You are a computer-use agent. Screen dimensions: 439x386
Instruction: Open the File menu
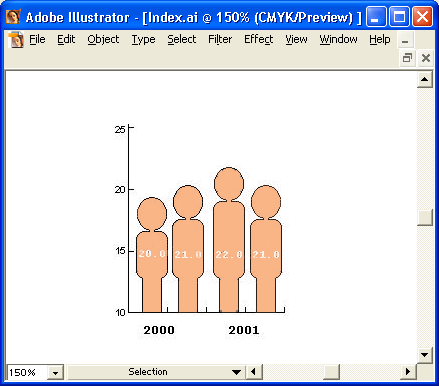[37, 39]
